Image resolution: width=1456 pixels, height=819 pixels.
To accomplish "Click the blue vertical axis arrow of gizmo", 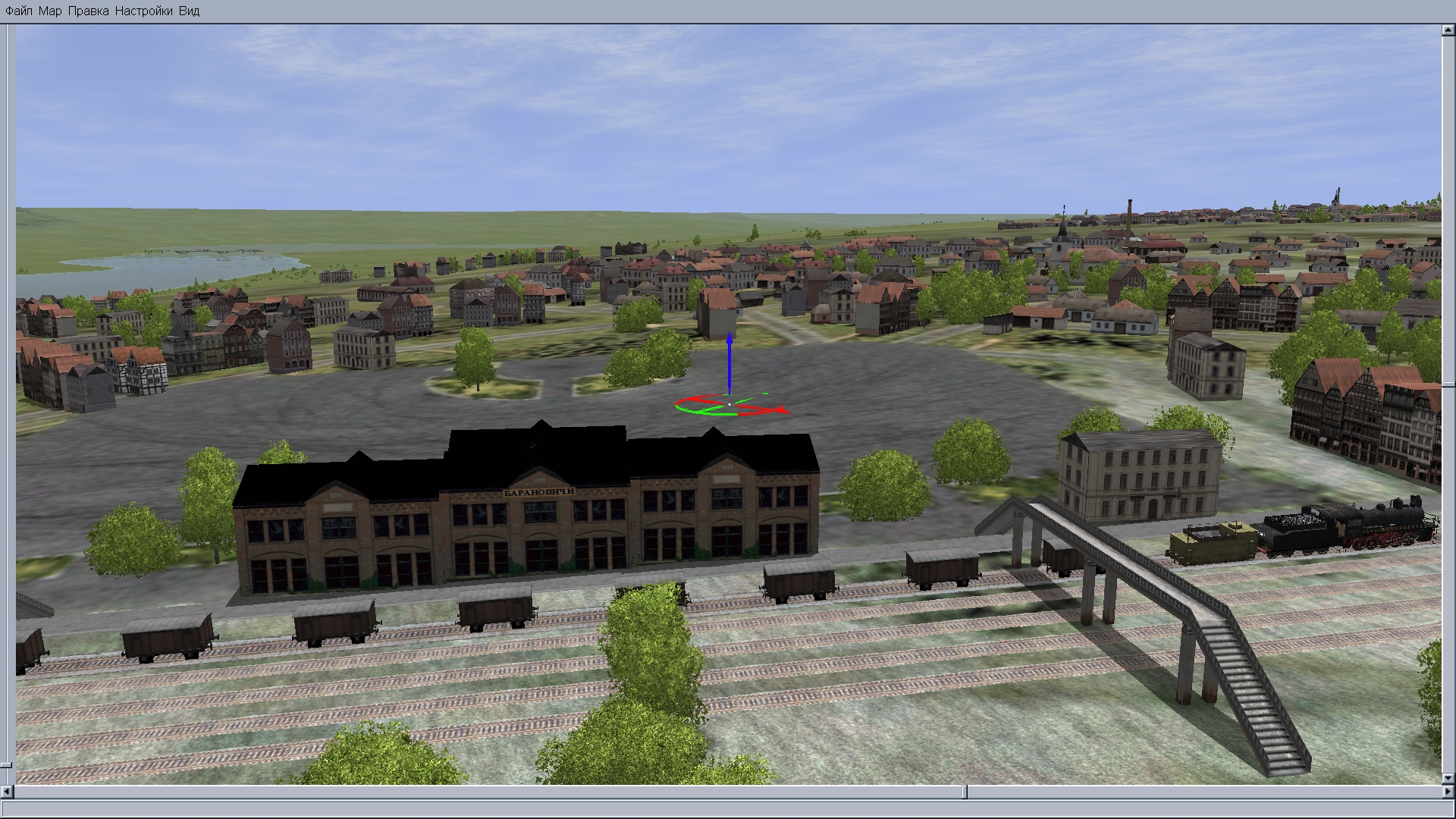I will (x=730, y=364).
